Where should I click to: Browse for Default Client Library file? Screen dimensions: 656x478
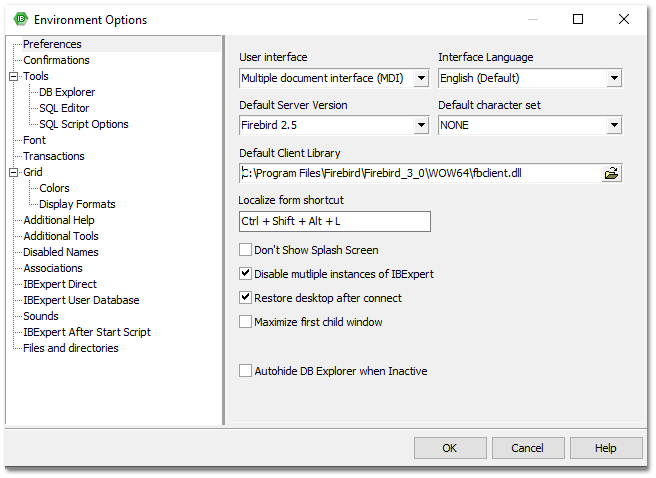point(611,173)
